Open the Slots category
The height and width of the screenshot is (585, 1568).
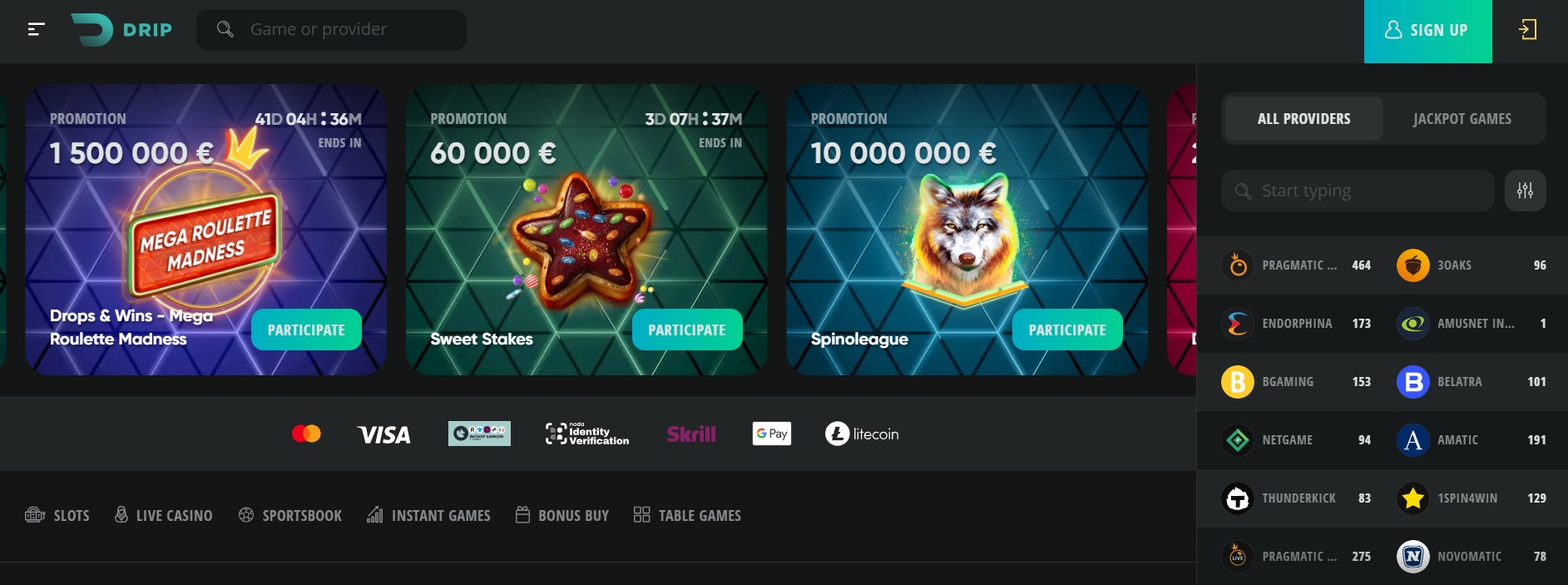(x=57, y=516)
